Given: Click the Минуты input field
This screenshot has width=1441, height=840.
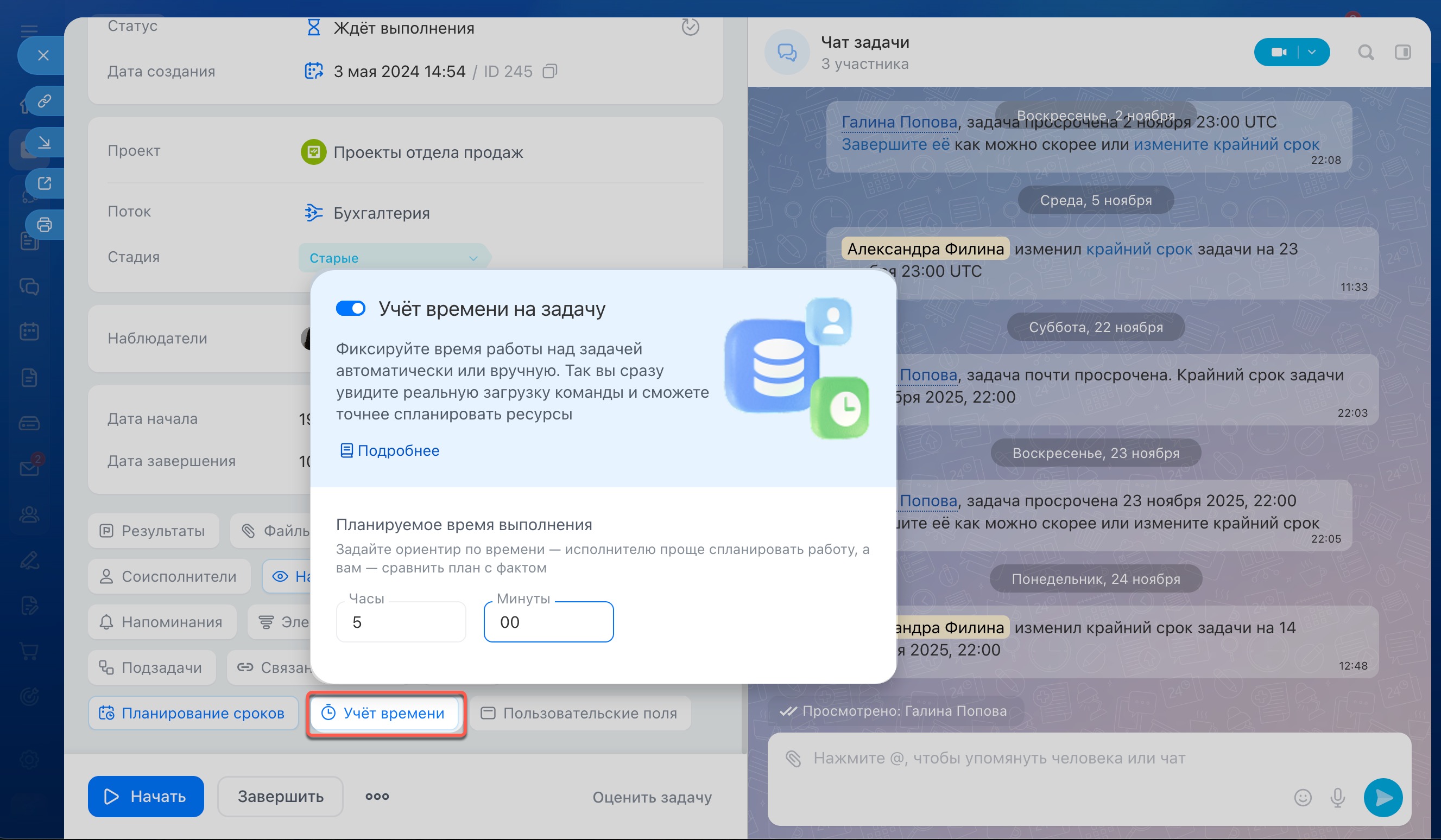Looking at the screenshot, I should coord(548,622).
